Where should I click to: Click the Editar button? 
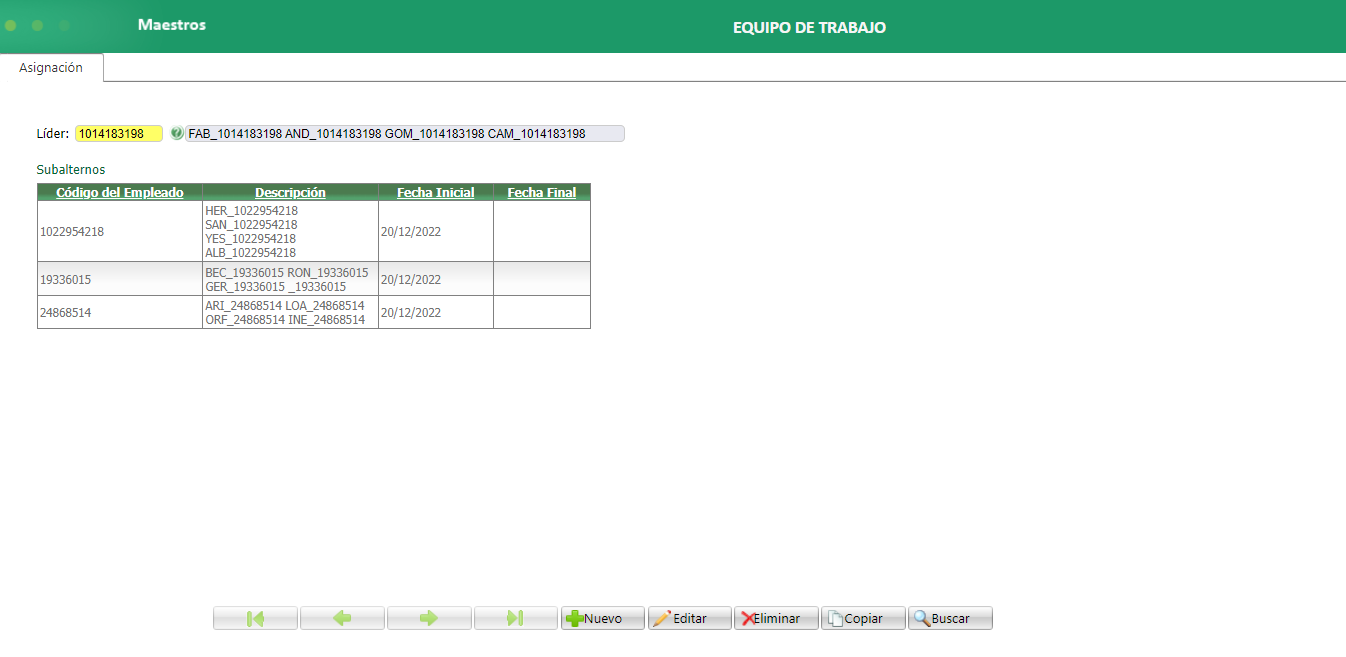[x=690, y=618]
